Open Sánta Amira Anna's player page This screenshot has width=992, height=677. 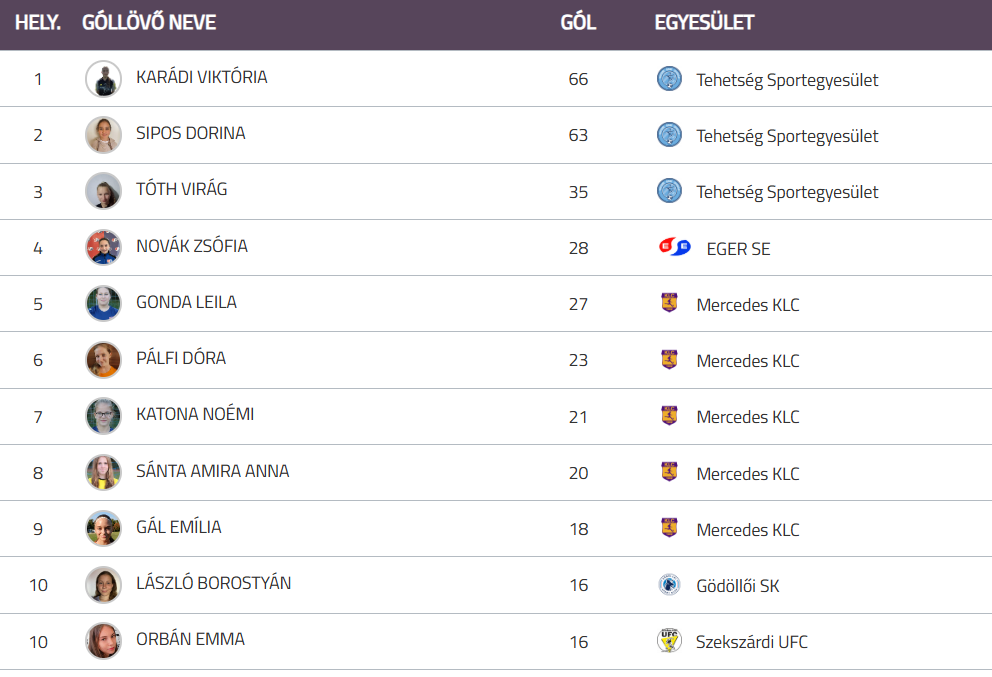(212, 471)
